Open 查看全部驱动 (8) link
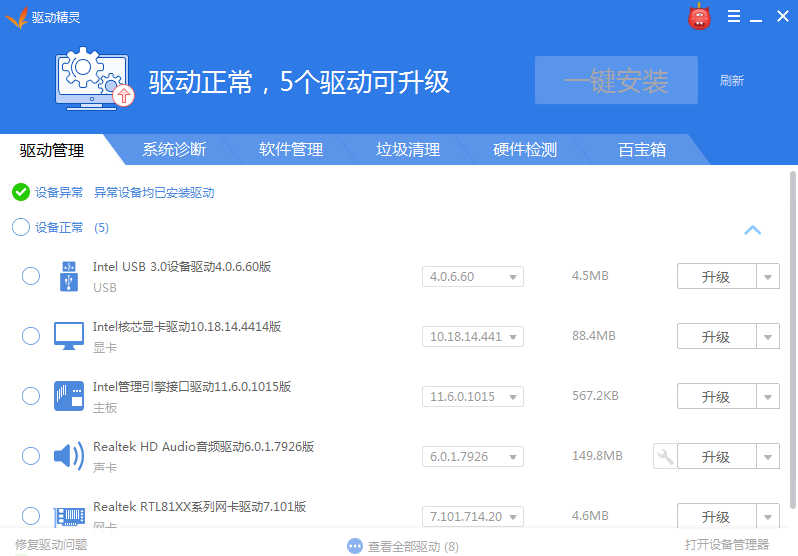The image size is (798, 556). click(x=413, y=546)
